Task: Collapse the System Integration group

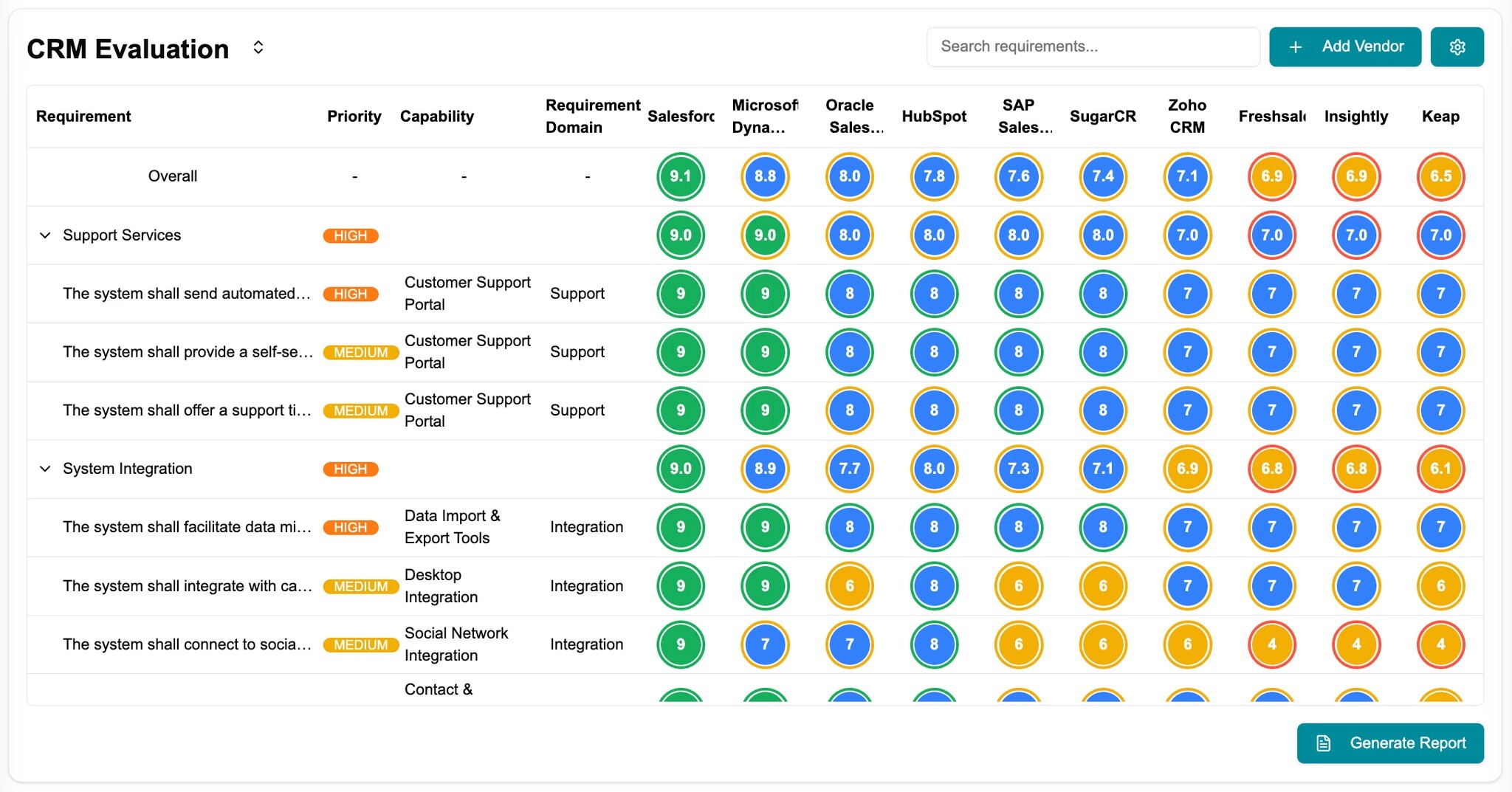Action: (x=45, y=469)
